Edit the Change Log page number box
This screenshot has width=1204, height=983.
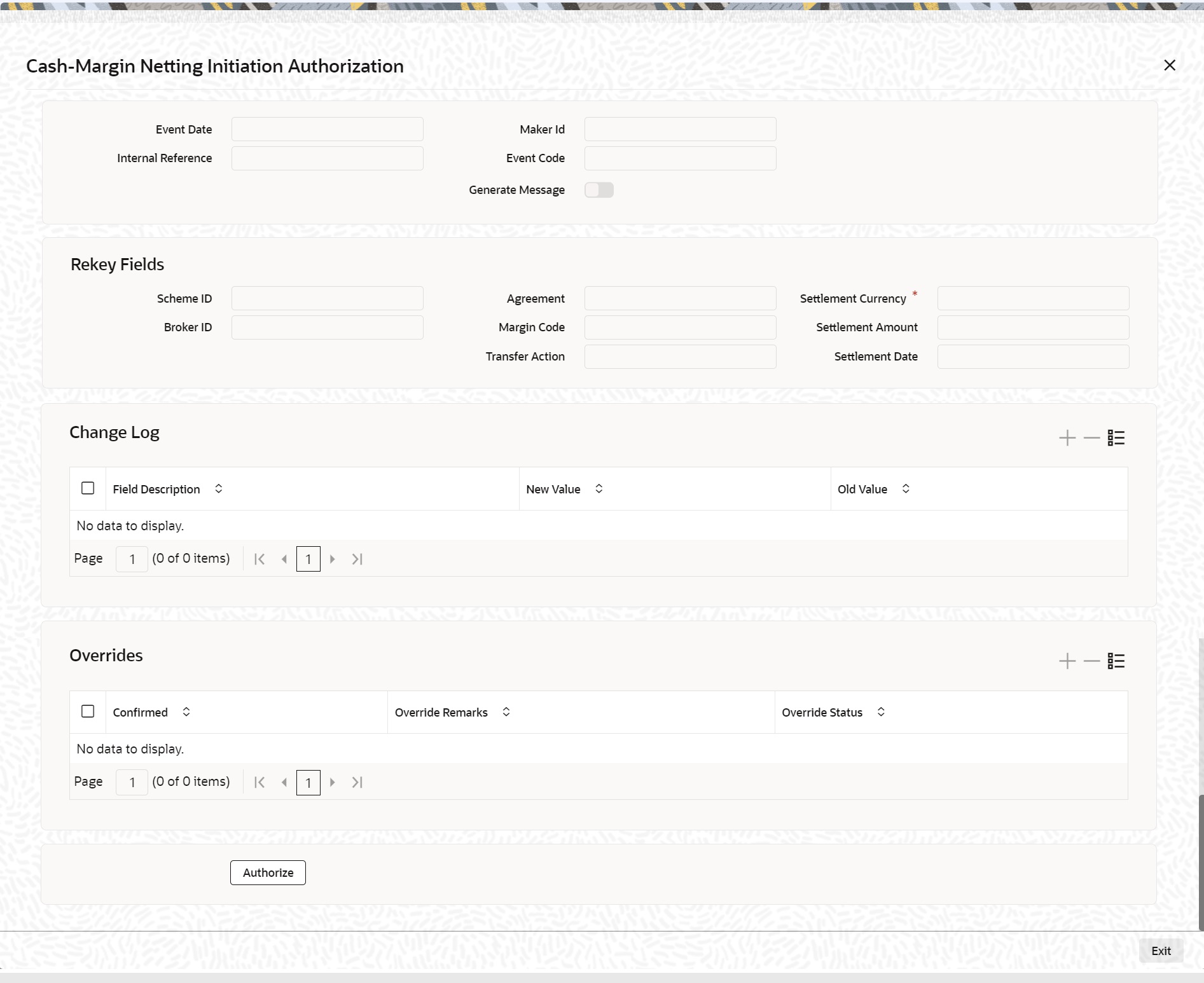pos(132,559)
